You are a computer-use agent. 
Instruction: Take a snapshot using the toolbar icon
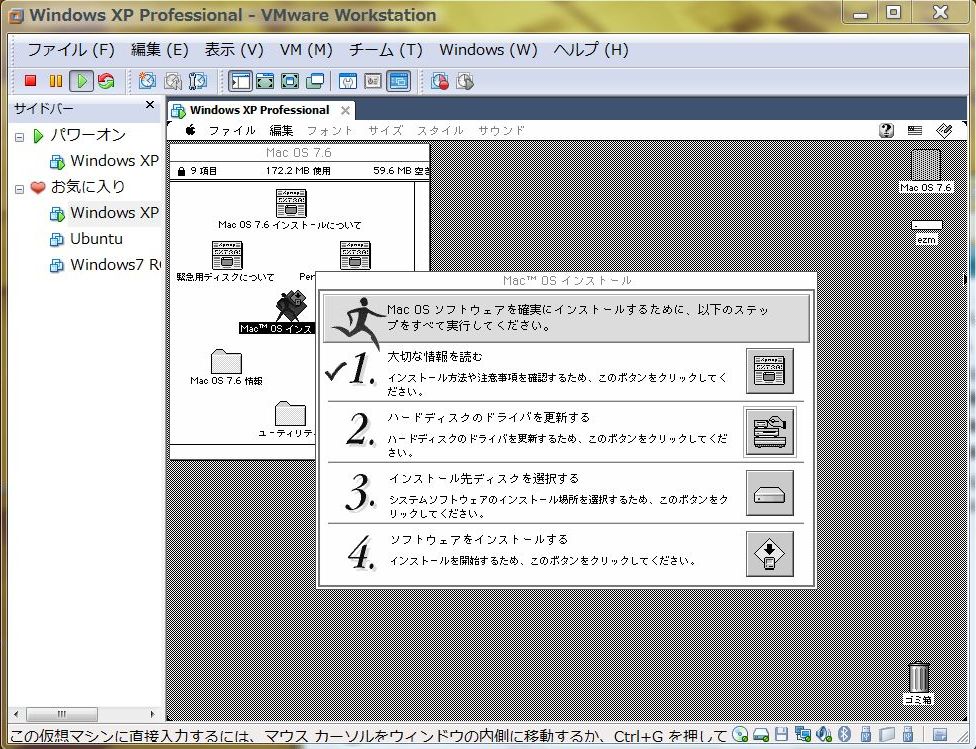[147, 81]
